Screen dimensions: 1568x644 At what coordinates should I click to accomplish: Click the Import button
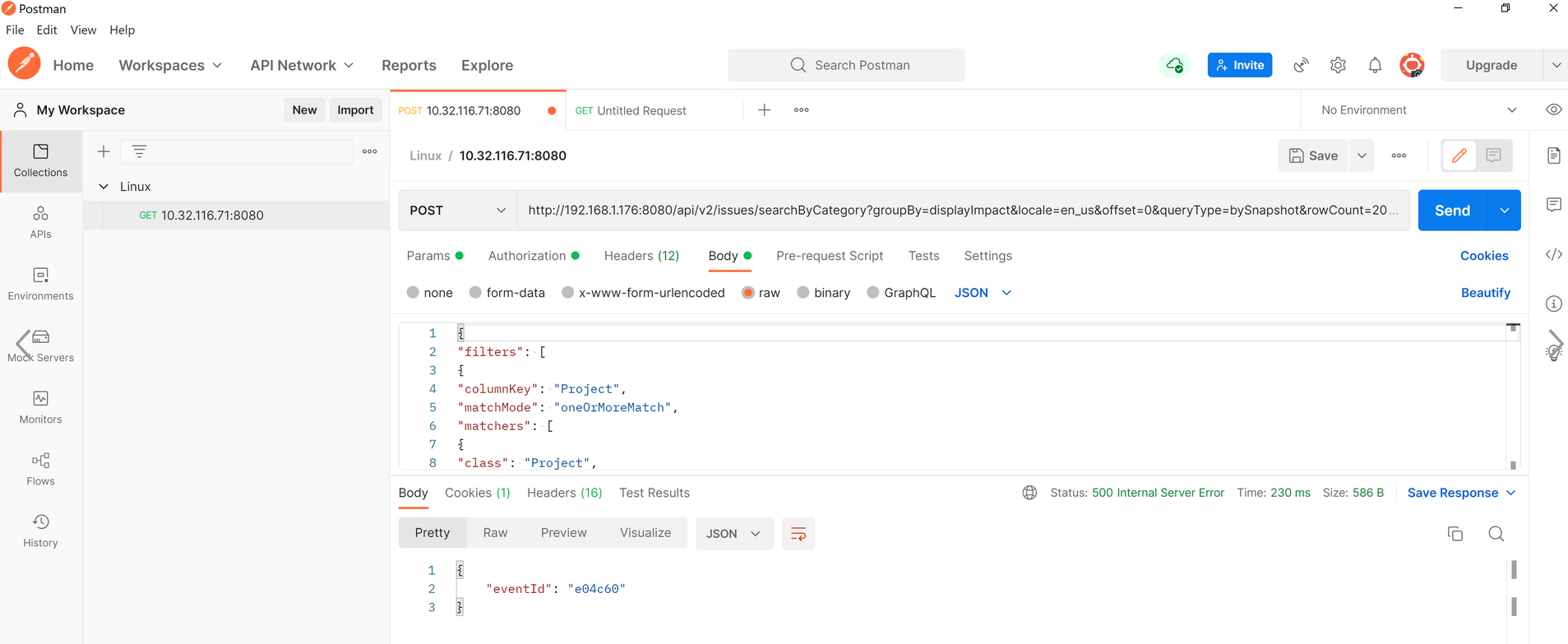point(355,110)
